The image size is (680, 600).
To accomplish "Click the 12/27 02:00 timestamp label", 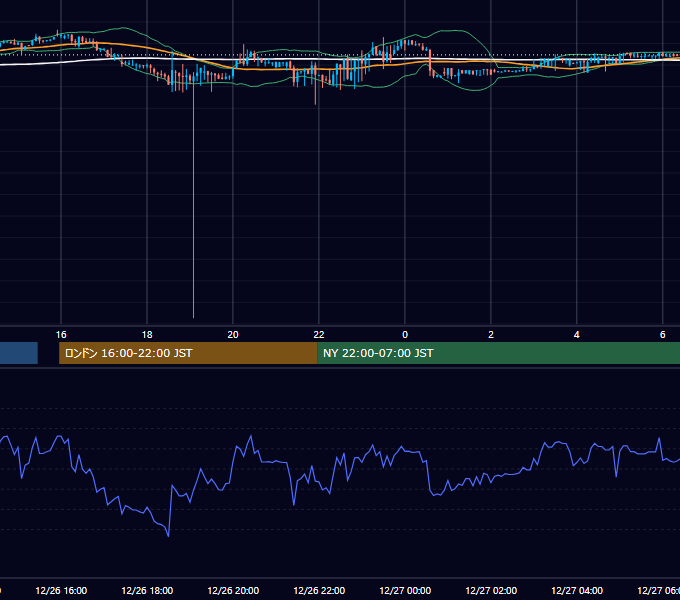I will (491, 591).
